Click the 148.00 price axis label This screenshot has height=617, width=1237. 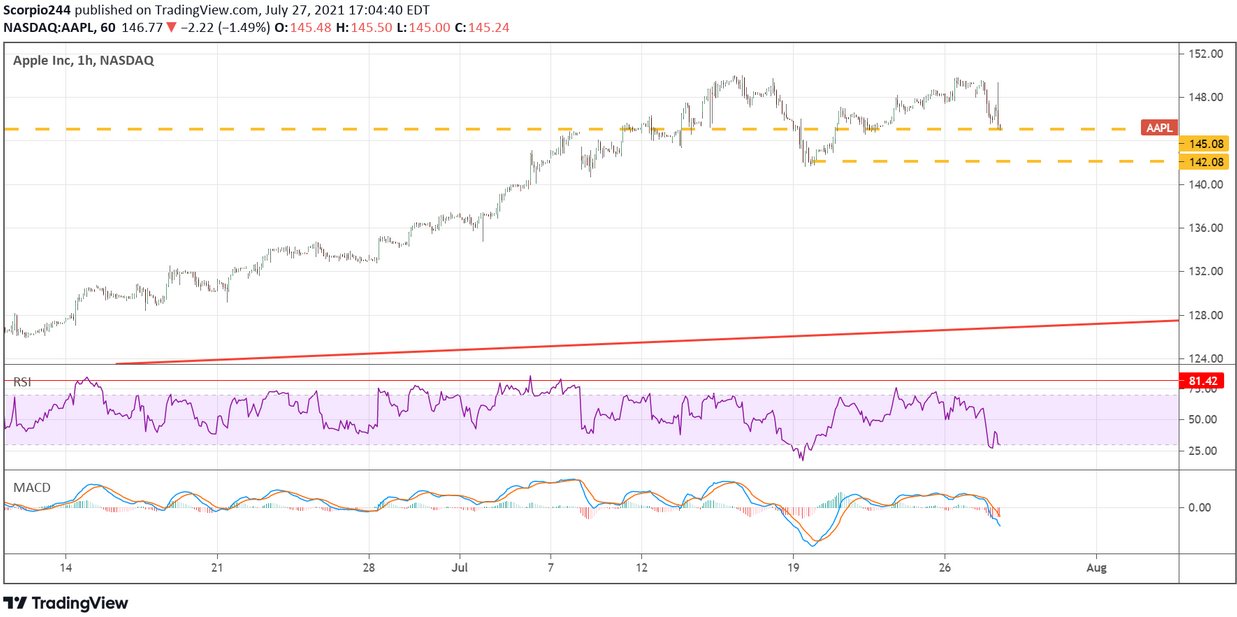click(x=1206, y=97)
